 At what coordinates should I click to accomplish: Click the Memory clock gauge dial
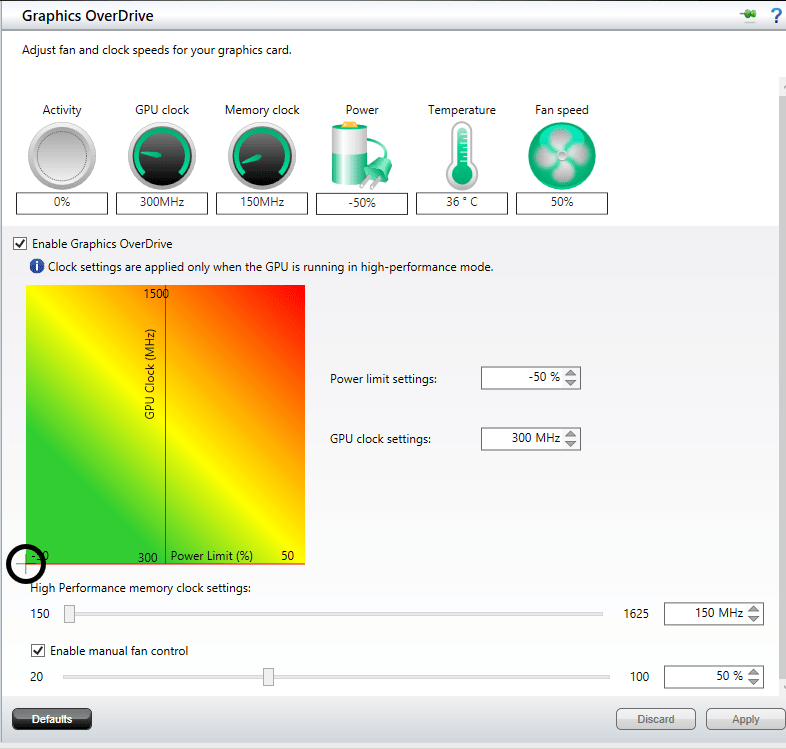pyautogui.click(x=262, y=156)
